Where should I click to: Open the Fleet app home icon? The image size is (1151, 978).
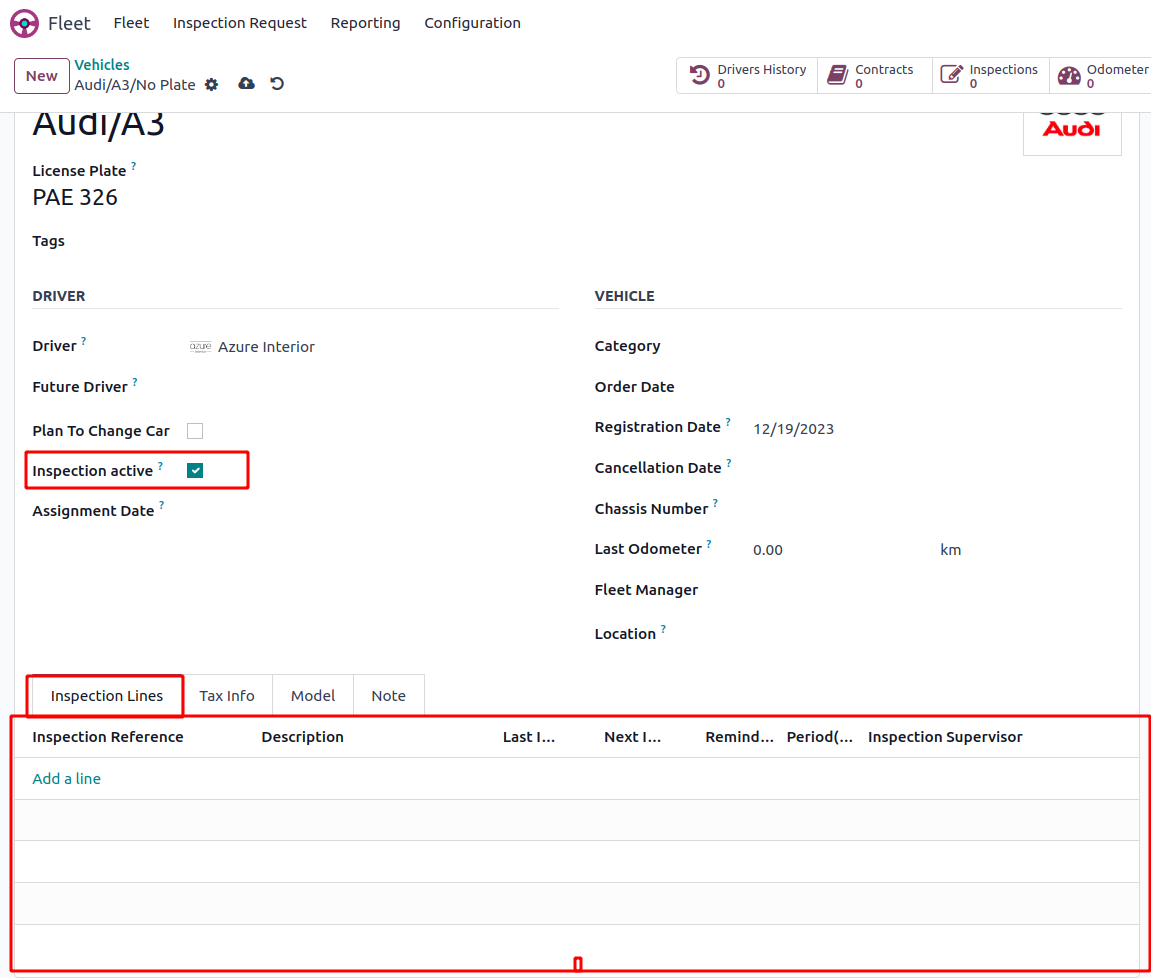click(x=24, y=23)
